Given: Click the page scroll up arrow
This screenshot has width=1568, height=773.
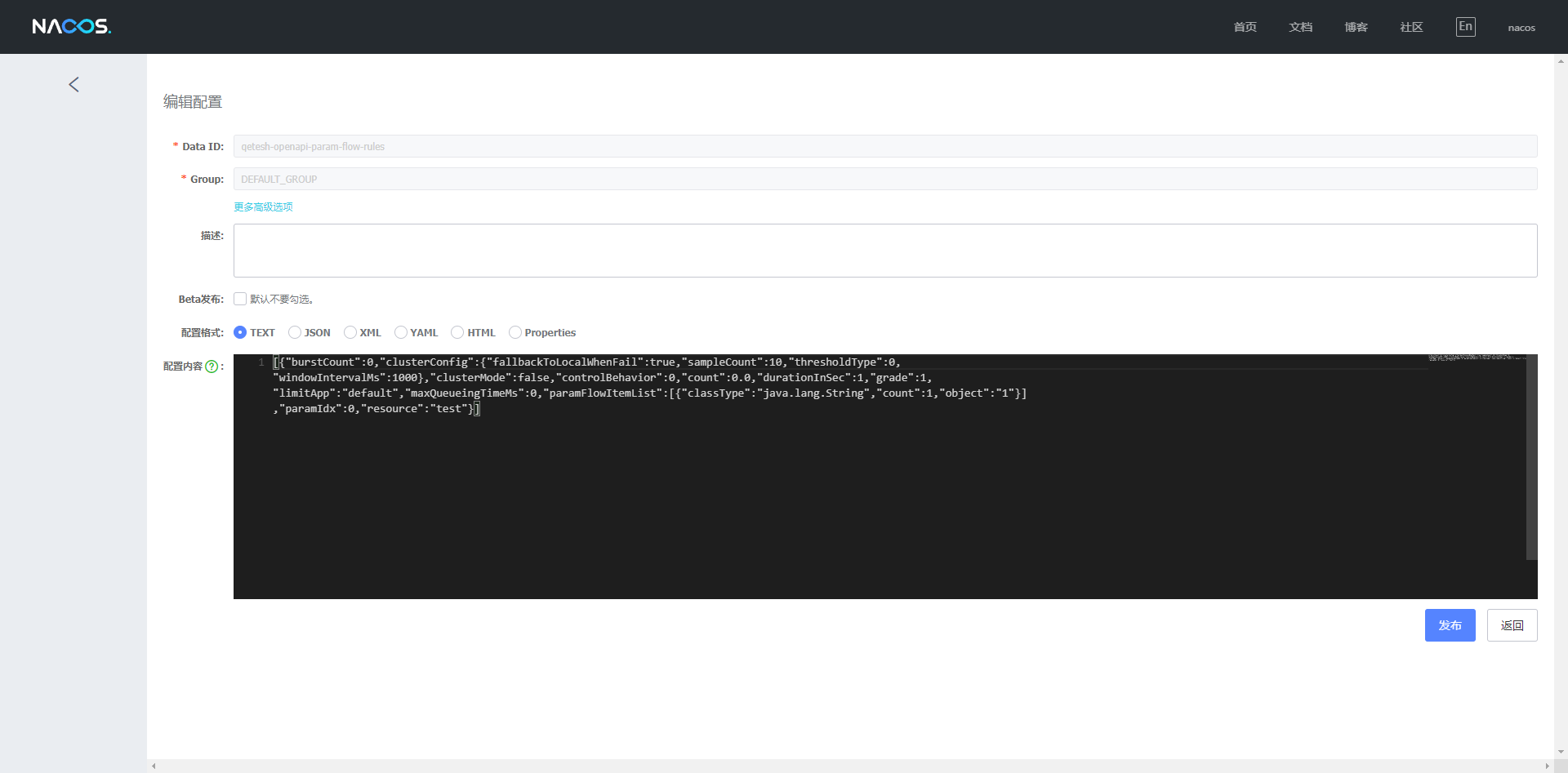Looking at the screenshot, I should click(x=1561, y=60).
